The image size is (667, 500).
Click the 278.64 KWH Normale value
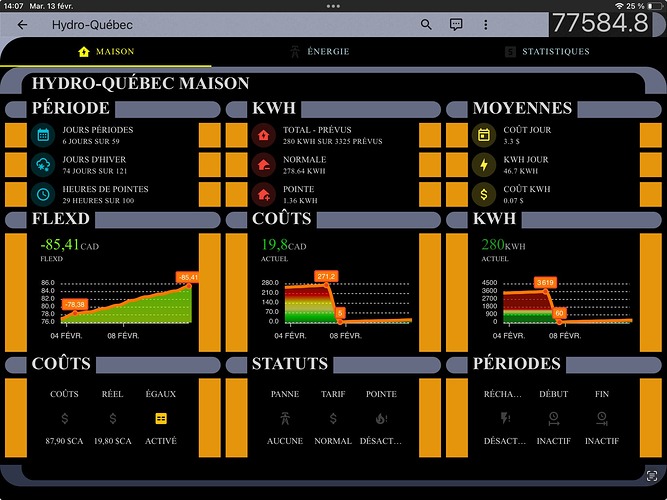[x=304, y=171]
